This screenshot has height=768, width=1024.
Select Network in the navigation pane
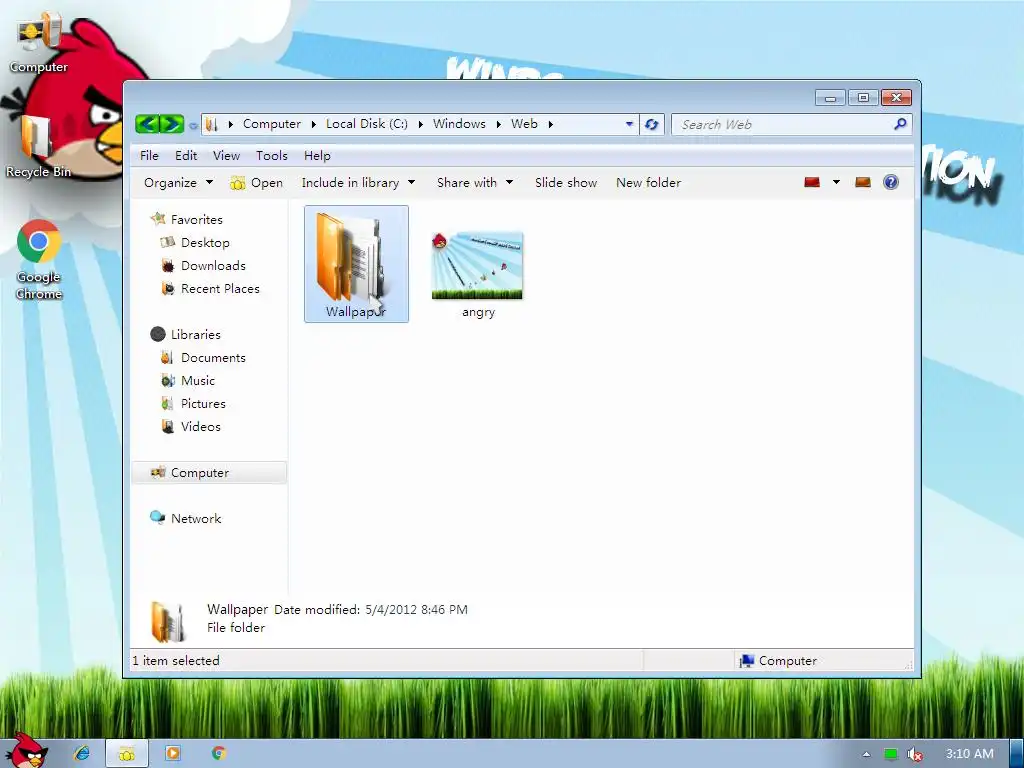185,518
